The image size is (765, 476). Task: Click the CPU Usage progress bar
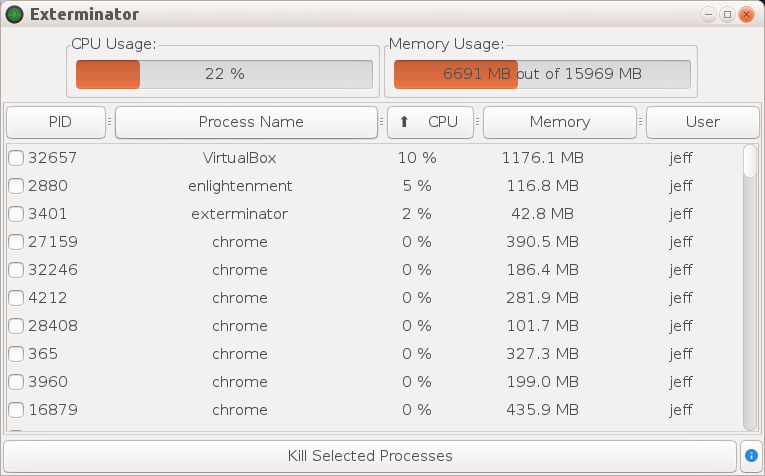click(x=224, y=74)
